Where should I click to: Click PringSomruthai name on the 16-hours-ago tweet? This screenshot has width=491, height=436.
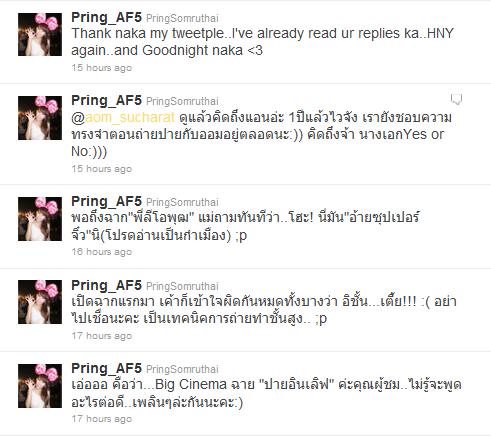point(182,202)
